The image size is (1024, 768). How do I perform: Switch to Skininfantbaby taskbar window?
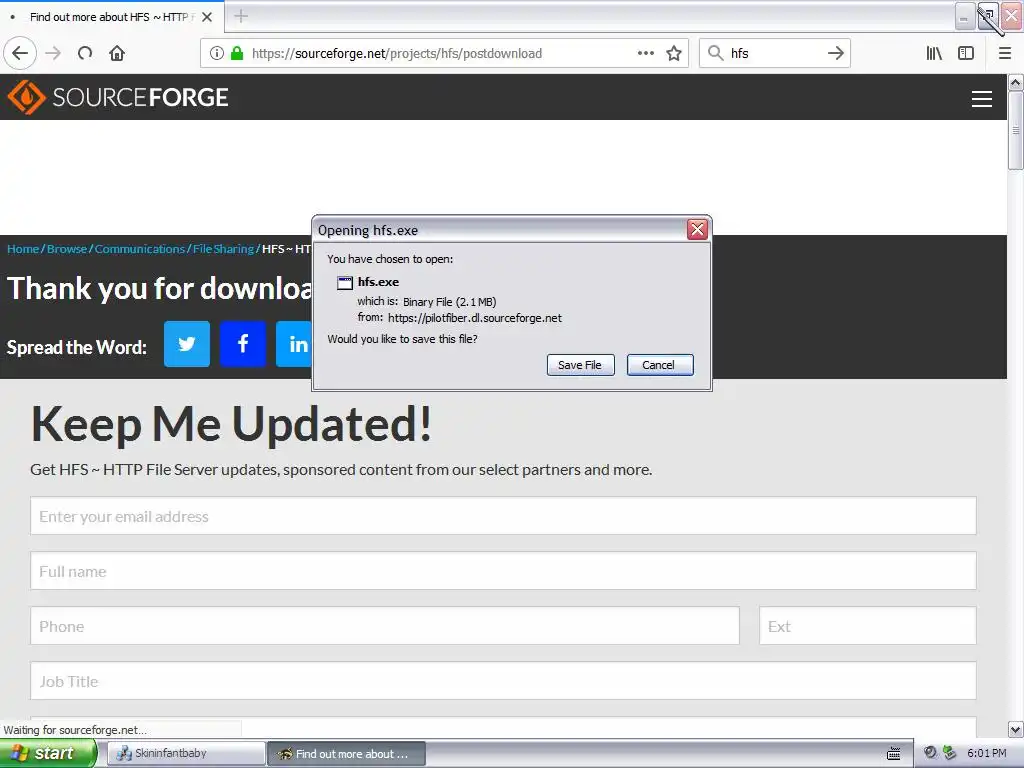186,754
